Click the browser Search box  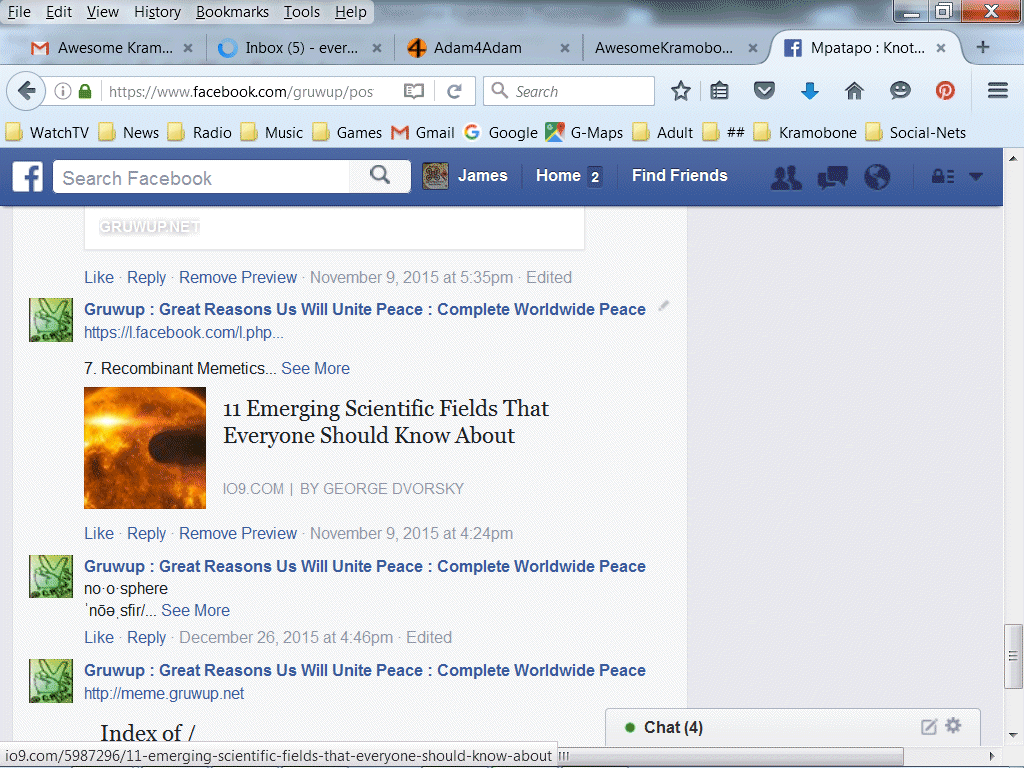click(x=569, y=91)
